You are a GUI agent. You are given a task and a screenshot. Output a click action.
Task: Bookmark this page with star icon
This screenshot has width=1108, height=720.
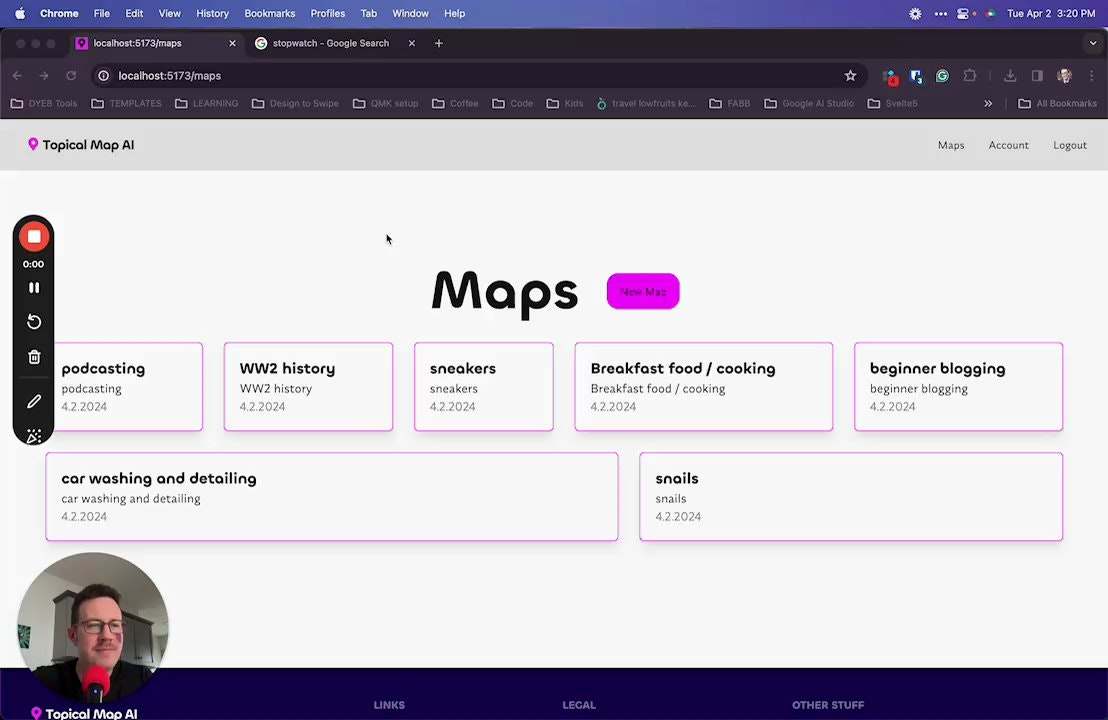[850, 76]
